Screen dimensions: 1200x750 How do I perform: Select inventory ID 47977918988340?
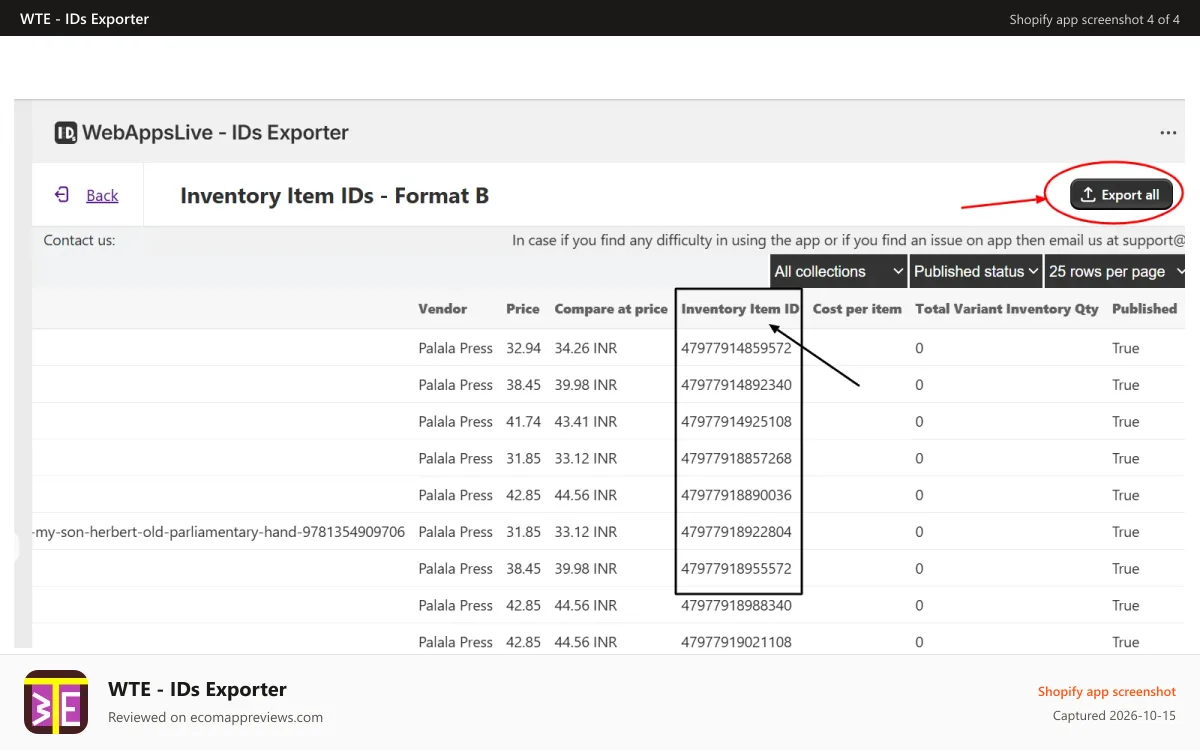coord(736,605)
